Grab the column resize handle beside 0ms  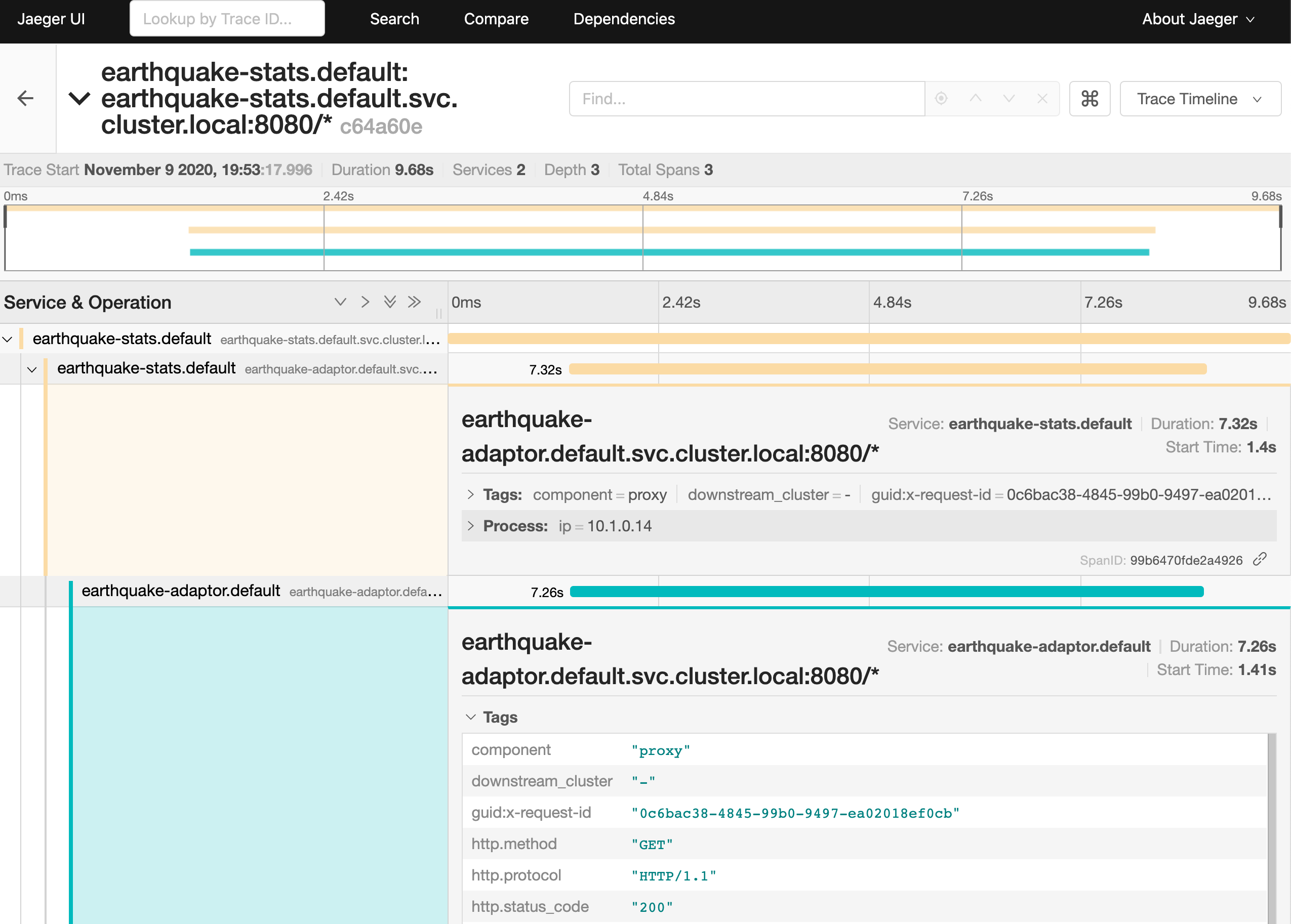438,313
